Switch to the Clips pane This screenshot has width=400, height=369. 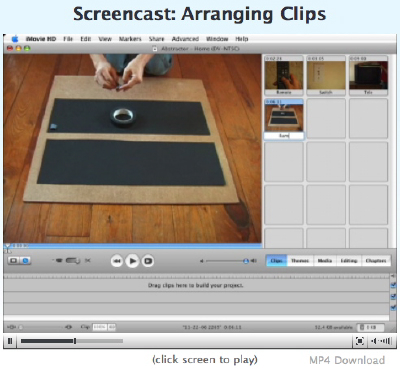[x=276, y=261]
